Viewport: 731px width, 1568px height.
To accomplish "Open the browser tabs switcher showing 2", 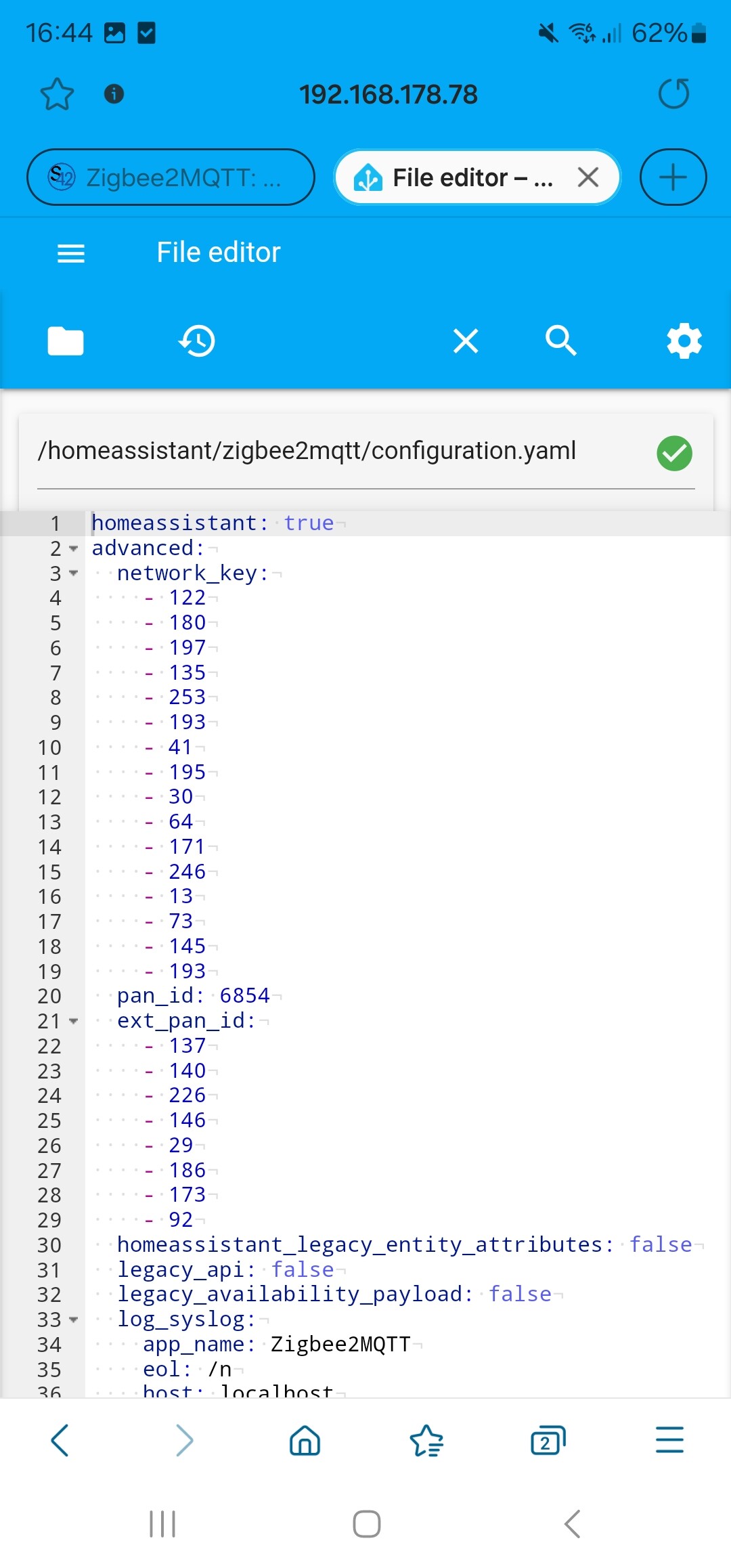I will [548, 1440].
